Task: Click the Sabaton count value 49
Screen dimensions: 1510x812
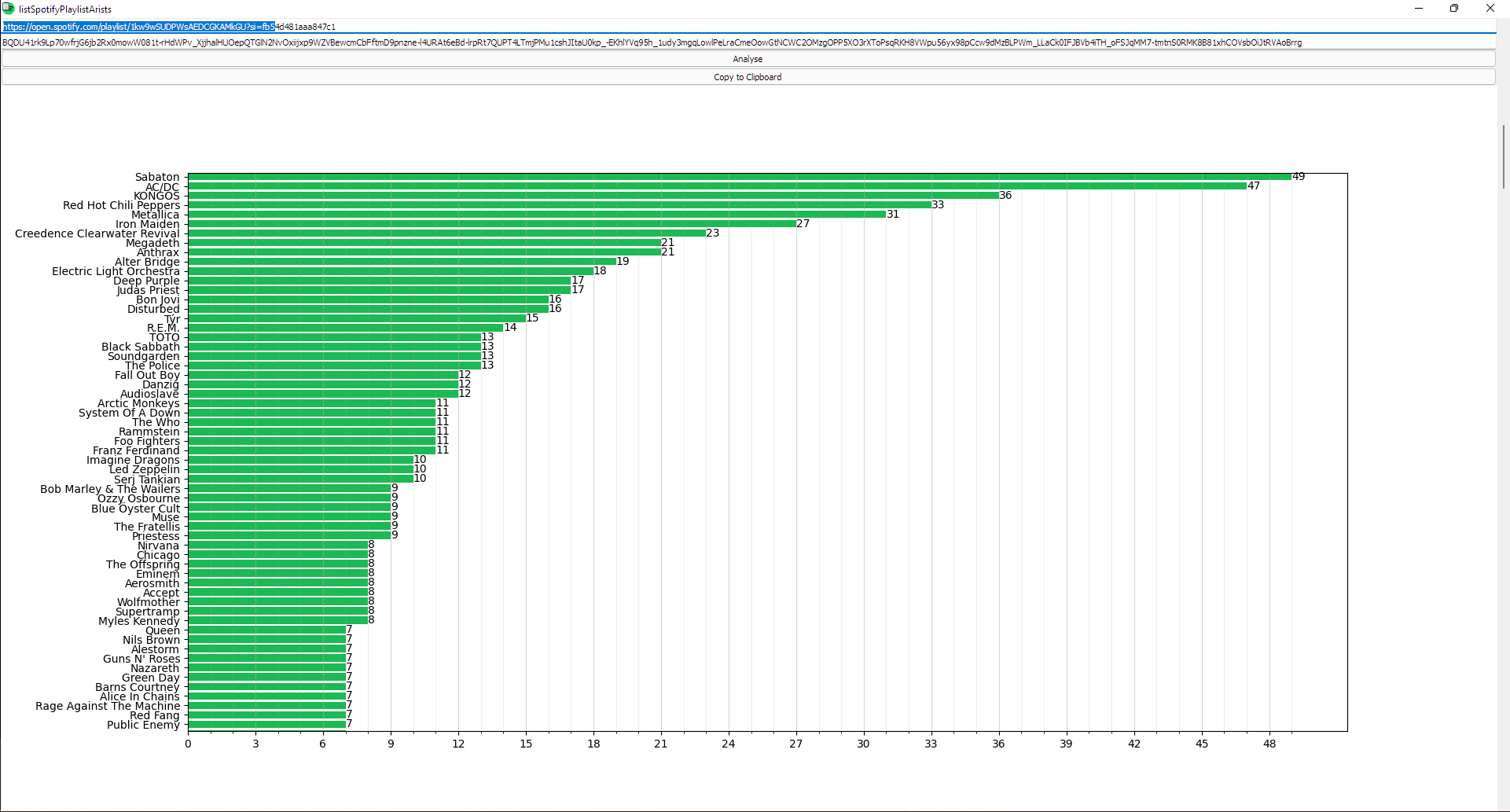Action: pos(1299,176)
